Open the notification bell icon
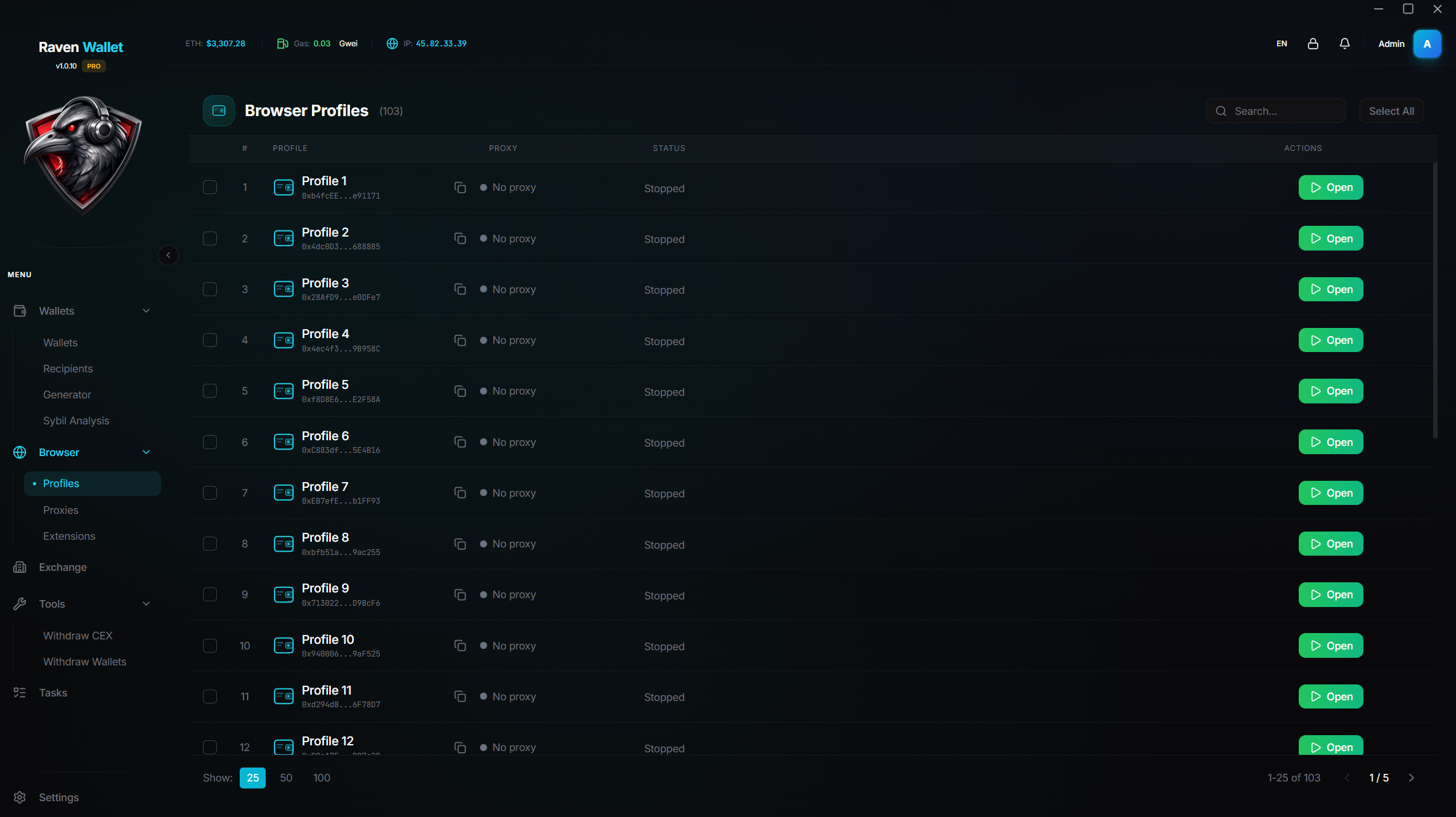The height and width of the screenshot is (817, 1456). 1344,43
